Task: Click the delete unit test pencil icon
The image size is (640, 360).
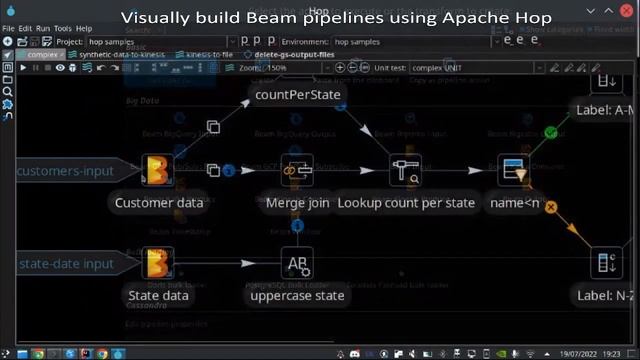Action: [x=596, y=68]
